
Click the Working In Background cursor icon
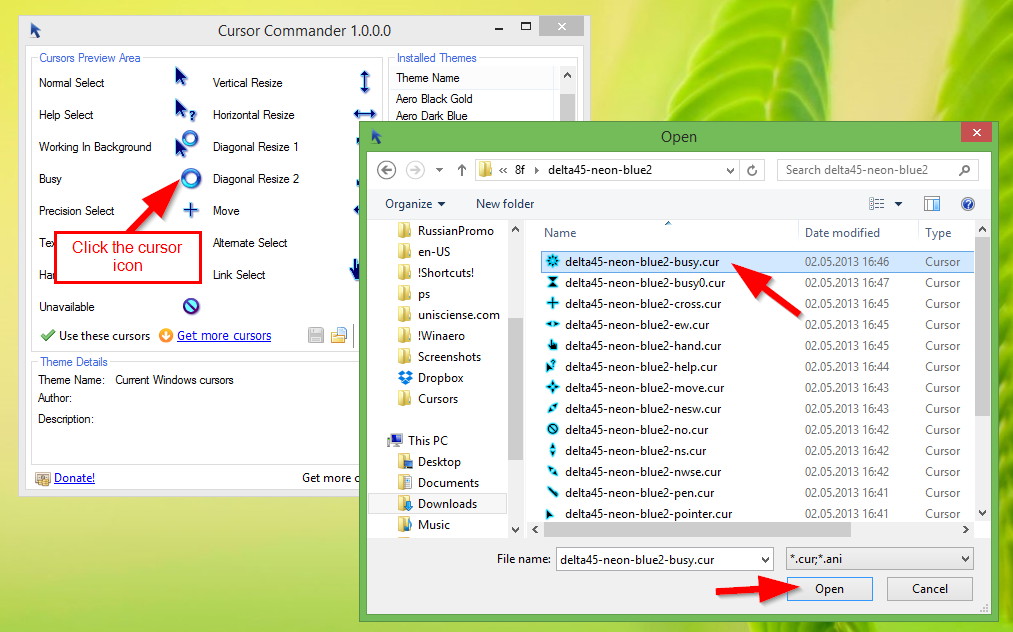(186, 143)
